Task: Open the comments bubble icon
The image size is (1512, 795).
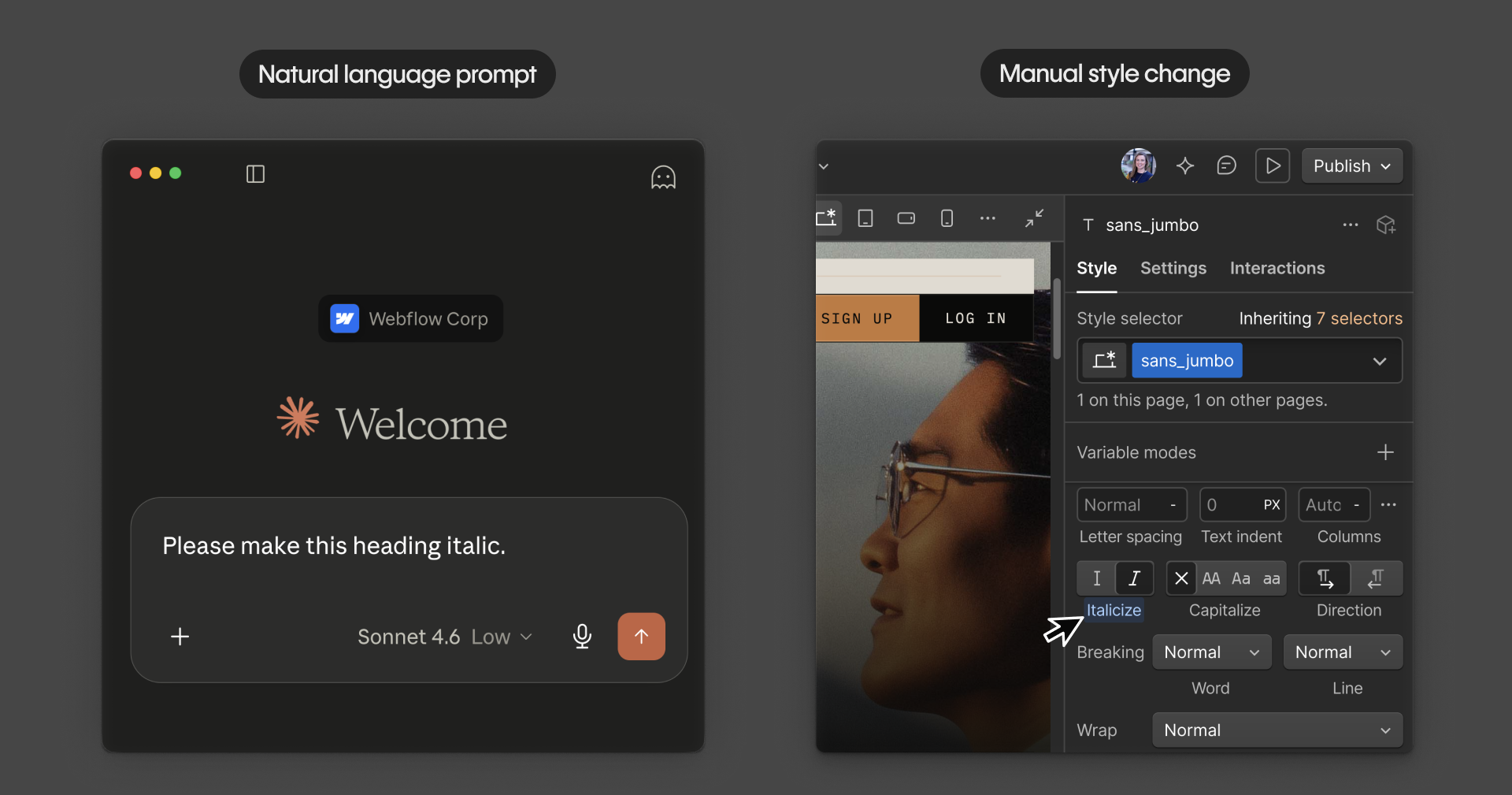Action: pos(1226,165)
